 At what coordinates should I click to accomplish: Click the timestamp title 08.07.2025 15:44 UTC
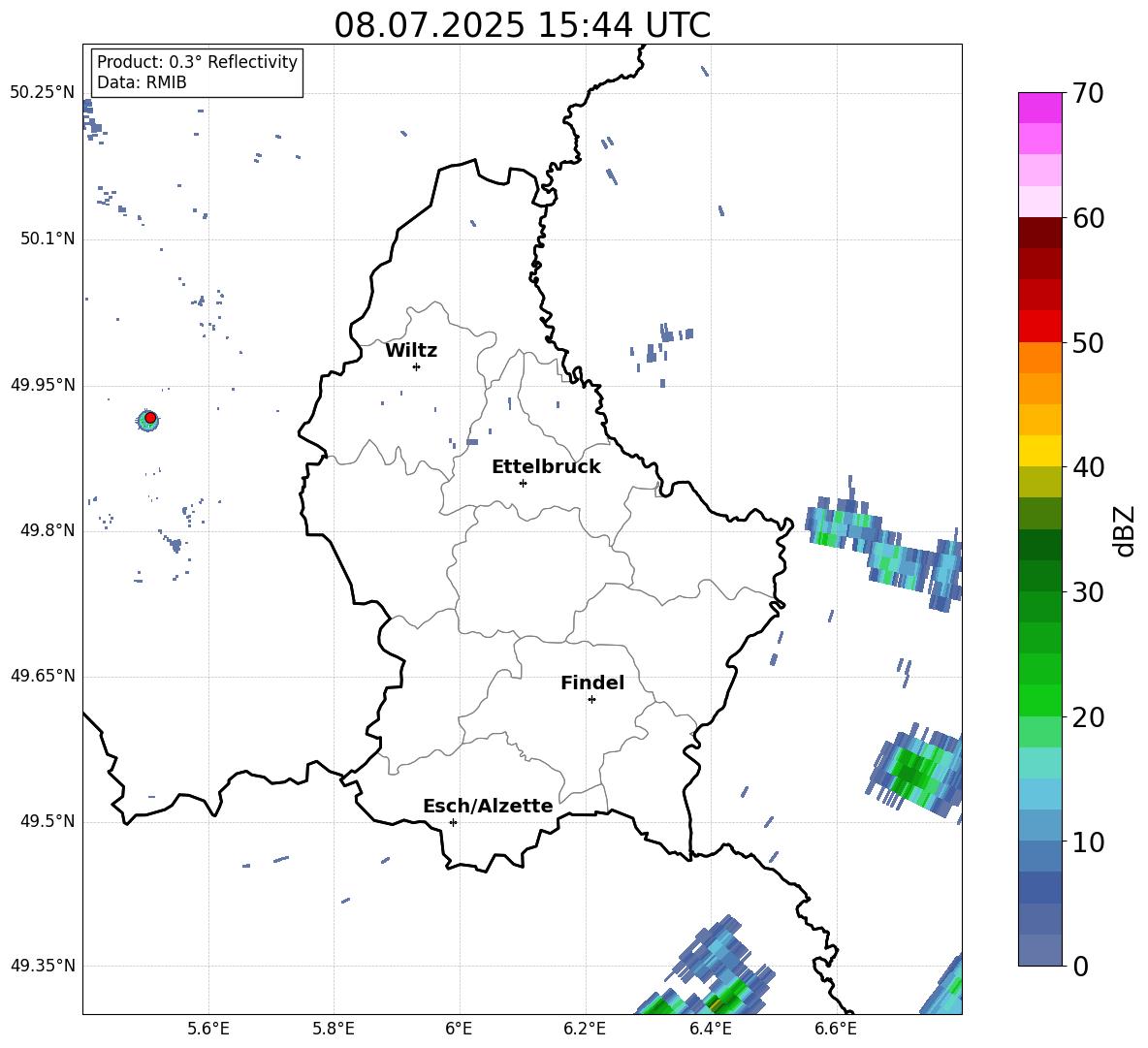click(x=522, y=25)
